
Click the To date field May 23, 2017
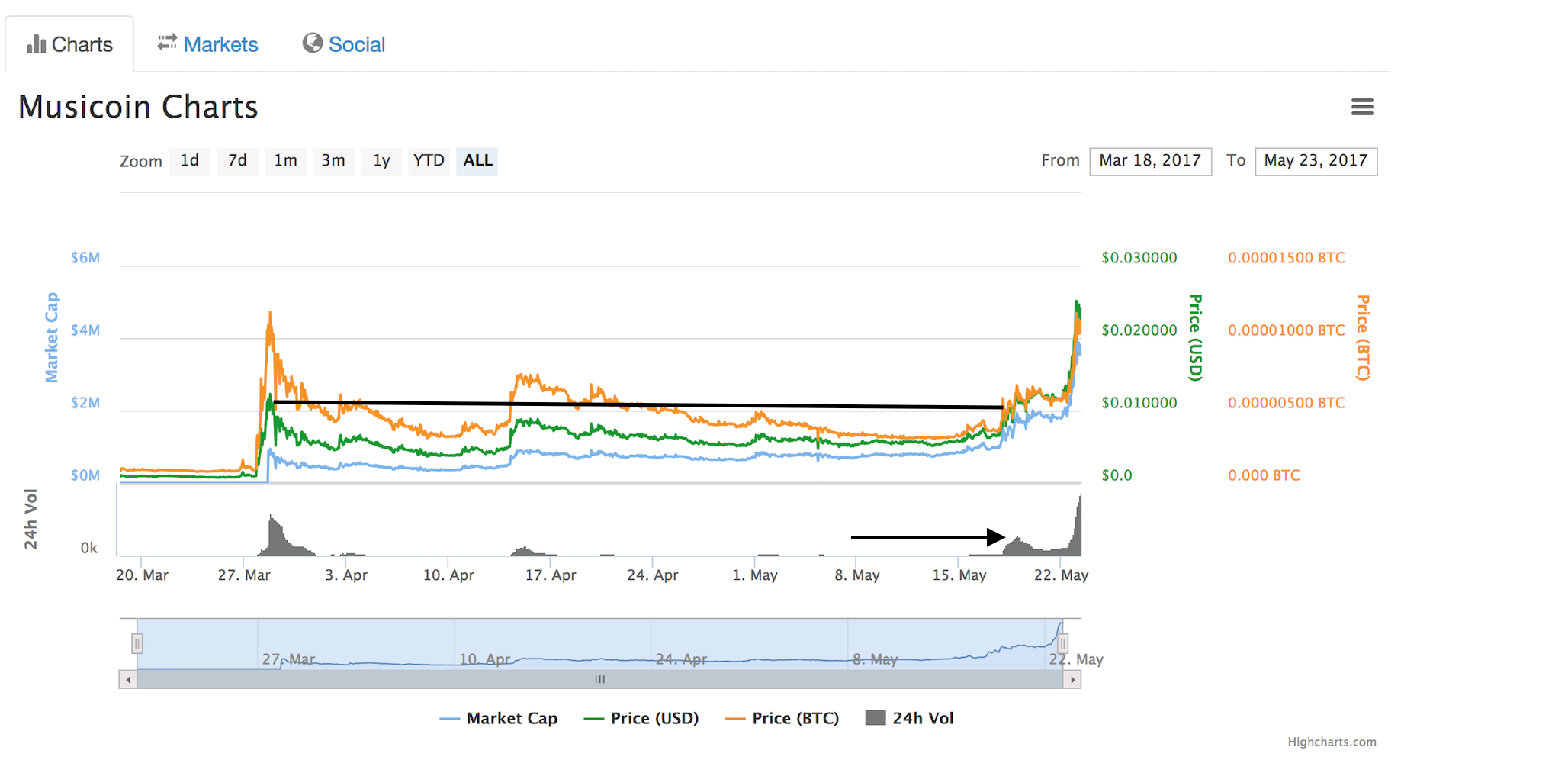pyautogui.click(x=1316, y=161)
